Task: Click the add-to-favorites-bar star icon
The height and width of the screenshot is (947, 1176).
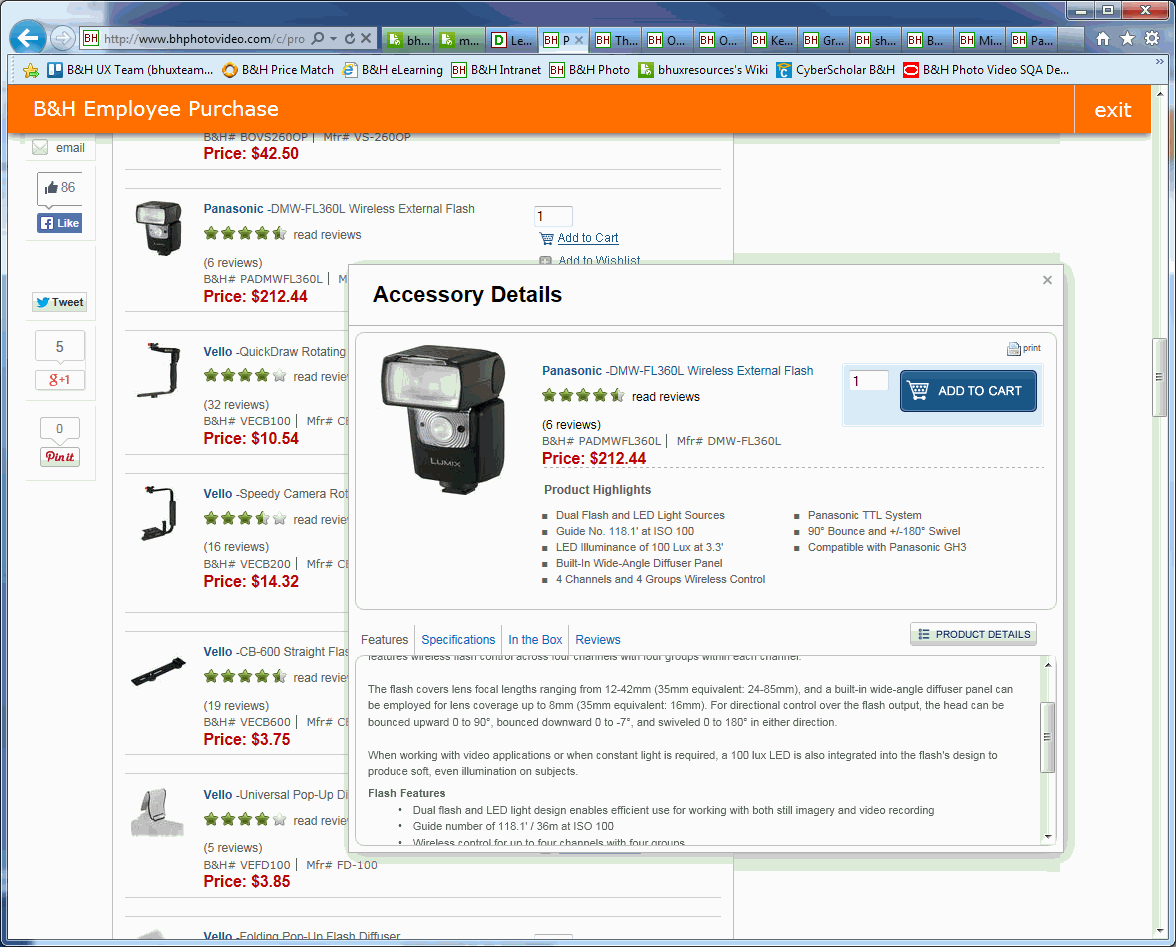Action: coord(31,70)
